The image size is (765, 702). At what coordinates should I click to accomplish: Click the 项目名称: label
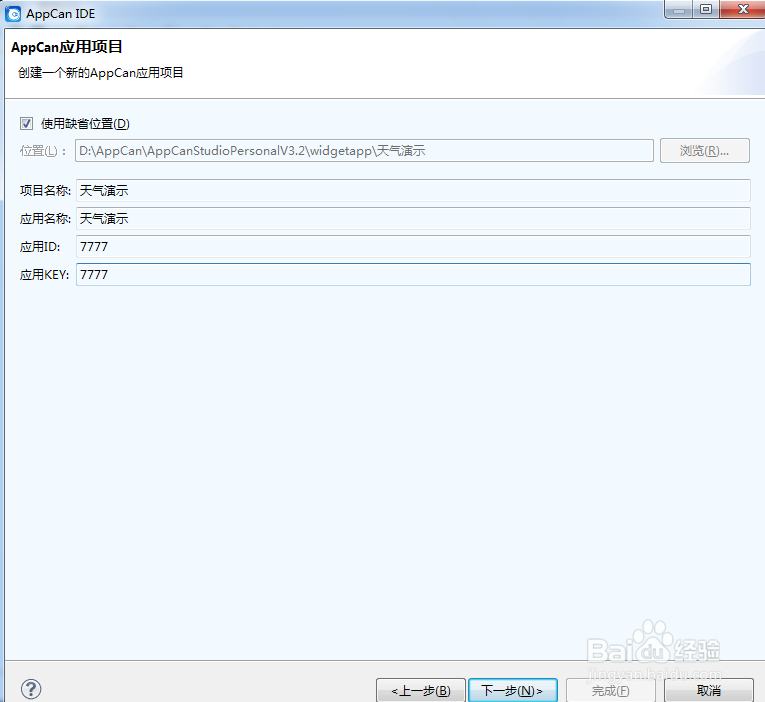coord(45,190)
